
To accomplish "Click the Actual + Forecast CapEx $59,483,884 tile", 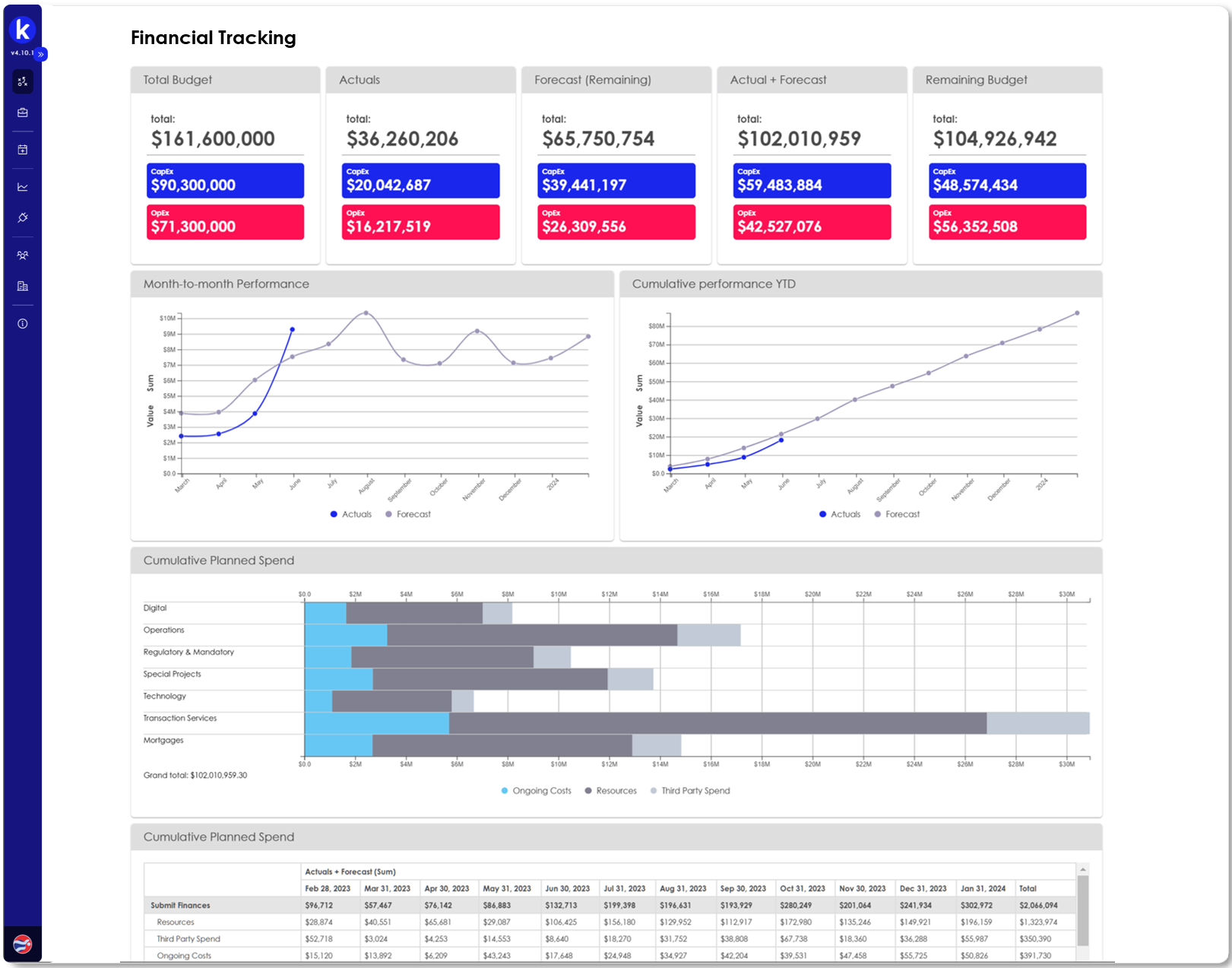I will pyautogui.click(x=812, y=181).
